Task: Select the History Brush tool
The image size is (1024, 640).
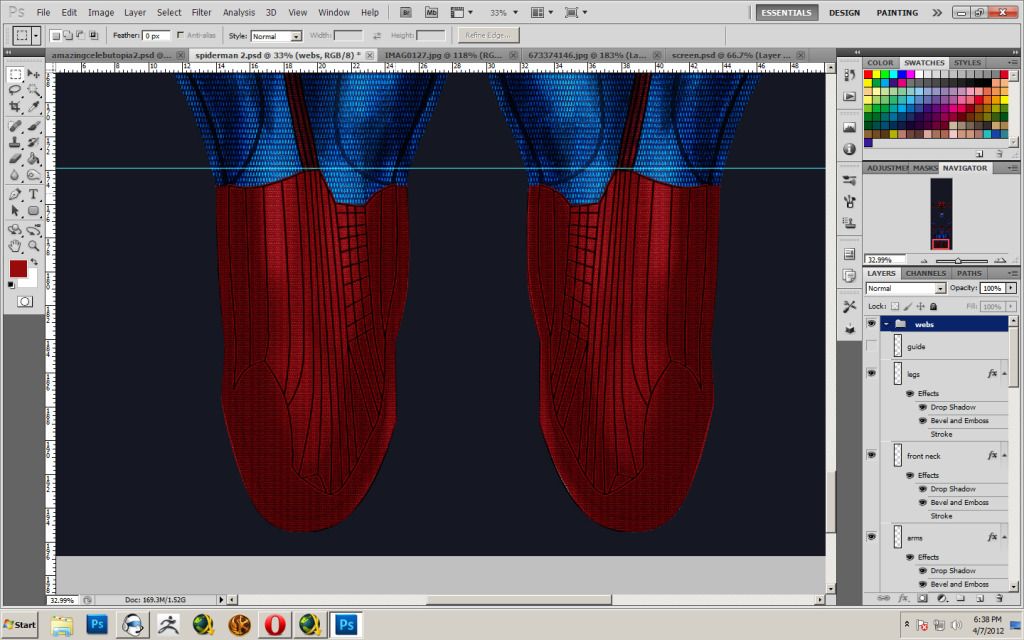Action: pos(33,142)
